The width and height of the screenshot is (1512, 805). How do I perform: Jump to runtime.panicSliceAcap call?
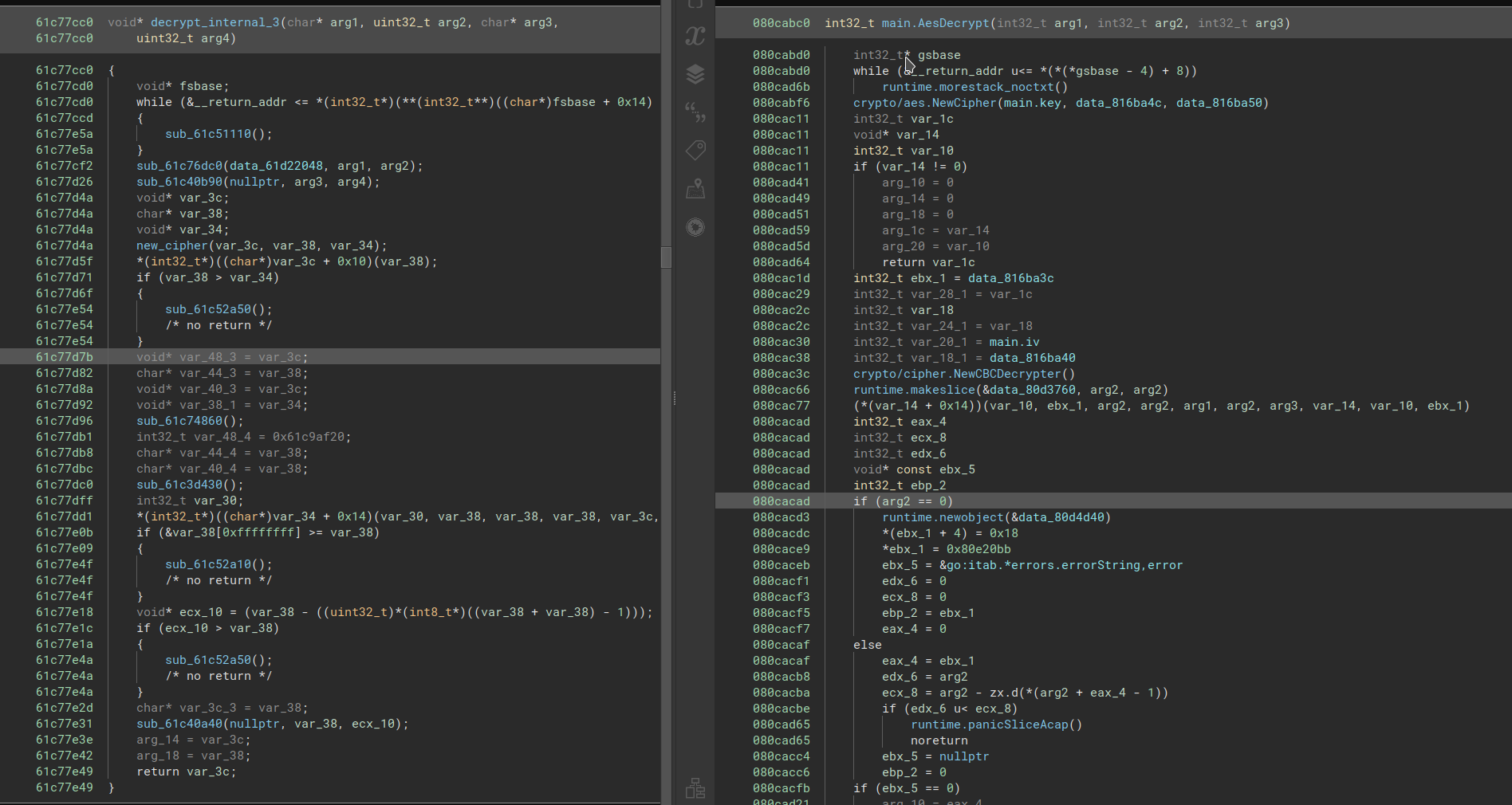[988, 724]
